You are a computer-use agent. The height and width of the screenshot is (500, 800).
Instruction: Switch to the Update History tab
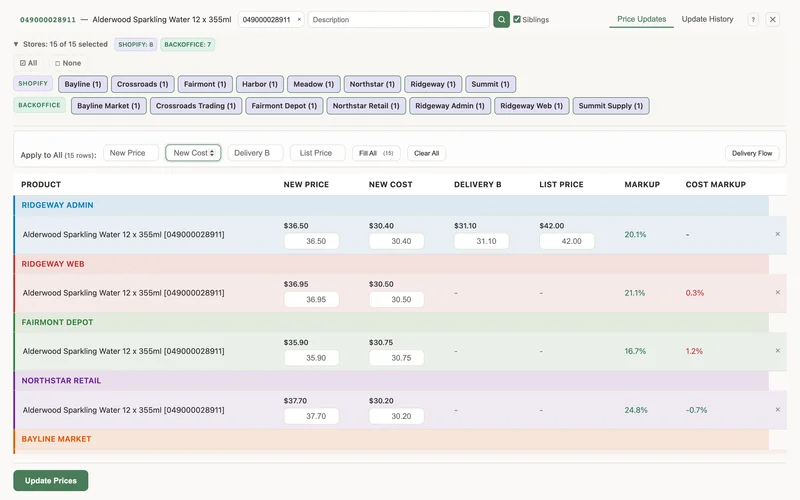[x=707, y=19]
